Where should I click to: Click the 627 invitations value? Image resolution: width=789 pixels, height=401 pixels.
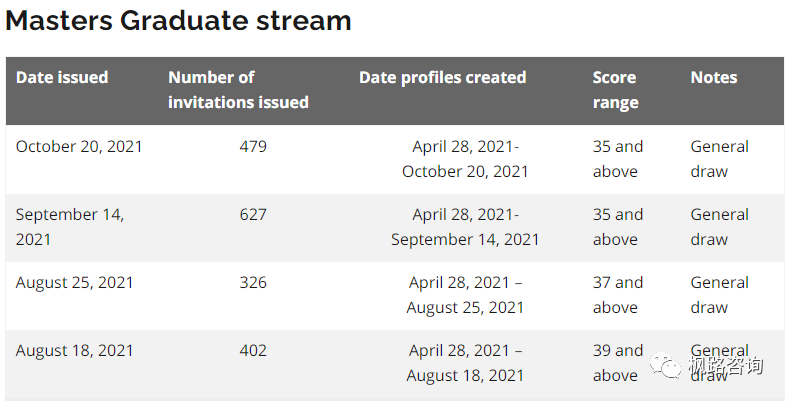[x=253, y=214]
